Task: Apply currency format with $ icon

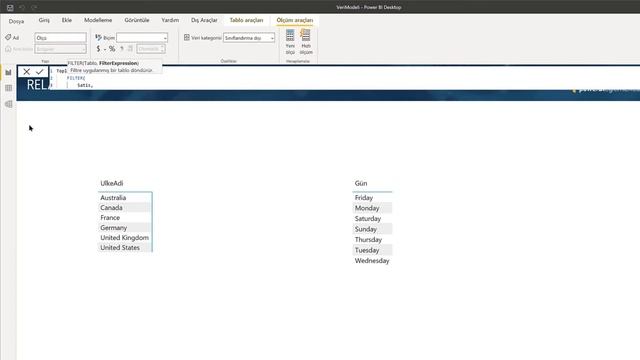Action: pyautogui.click(x=98, y=49)
